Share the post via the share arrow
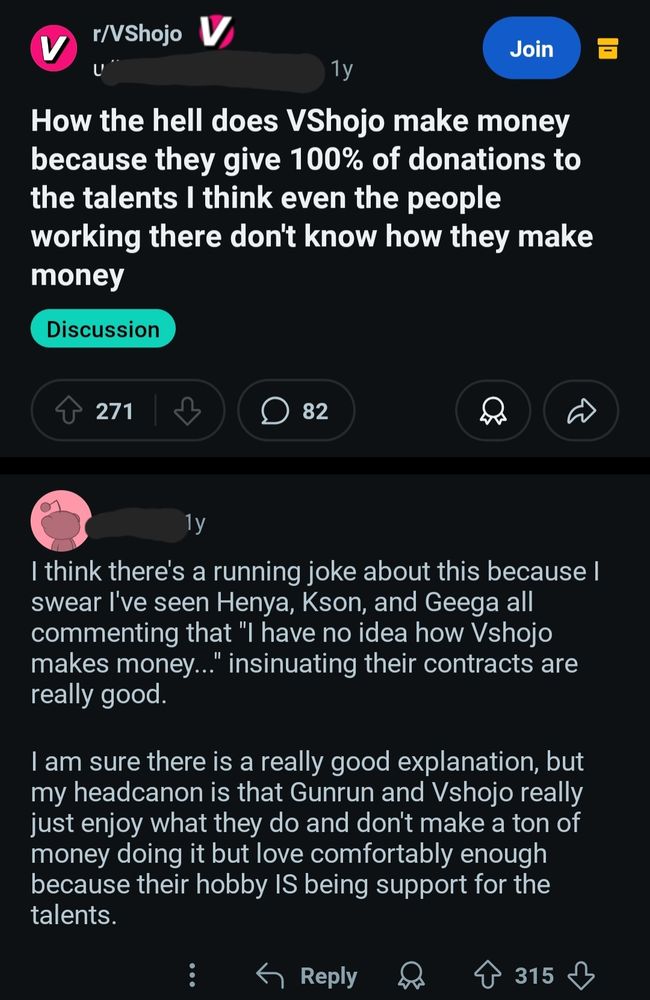650x1000 pixels. click(x=581, y=410)
